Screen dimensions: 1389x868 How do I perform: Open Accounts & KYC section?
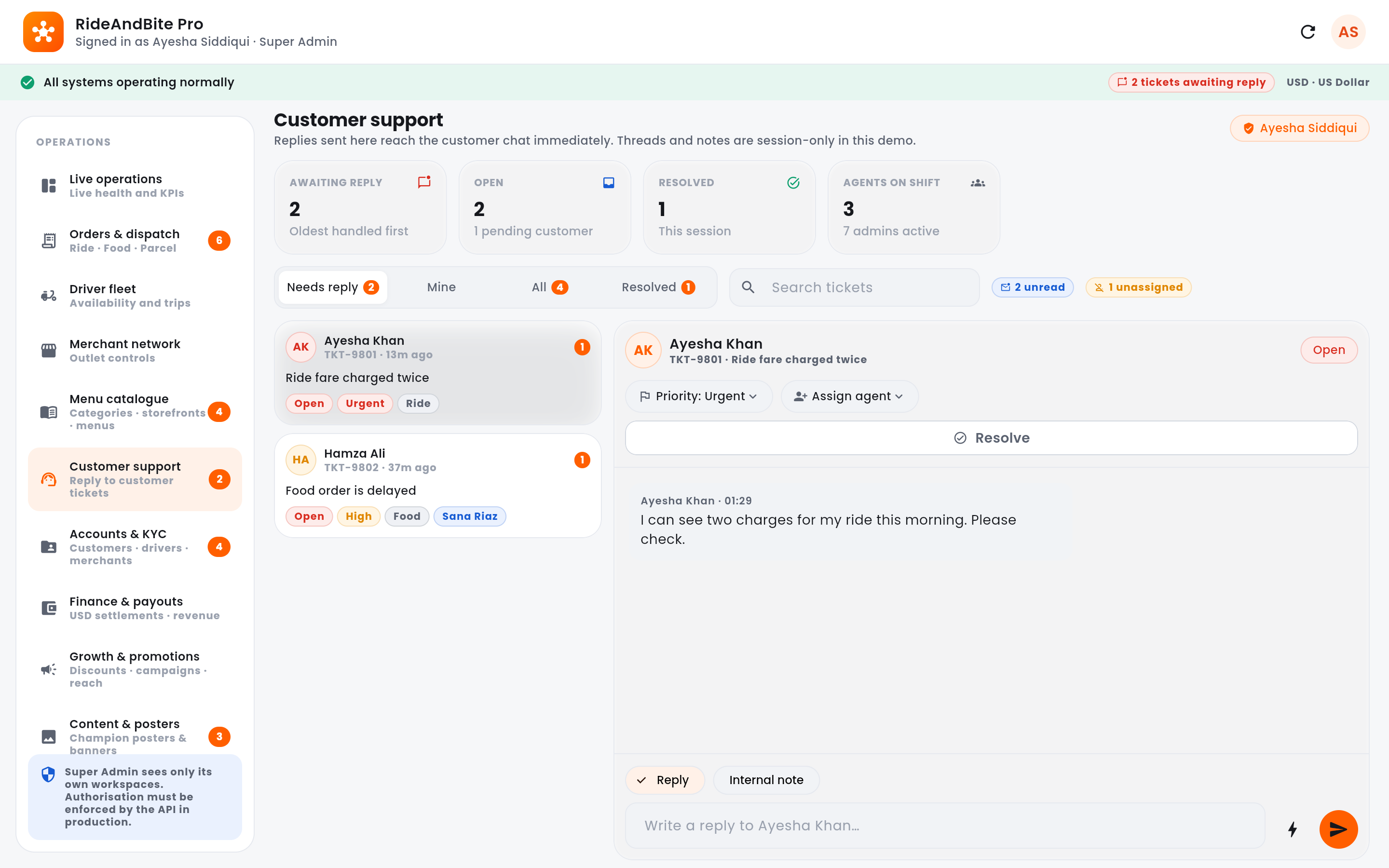pyautogui.click(x=135, y=547)
